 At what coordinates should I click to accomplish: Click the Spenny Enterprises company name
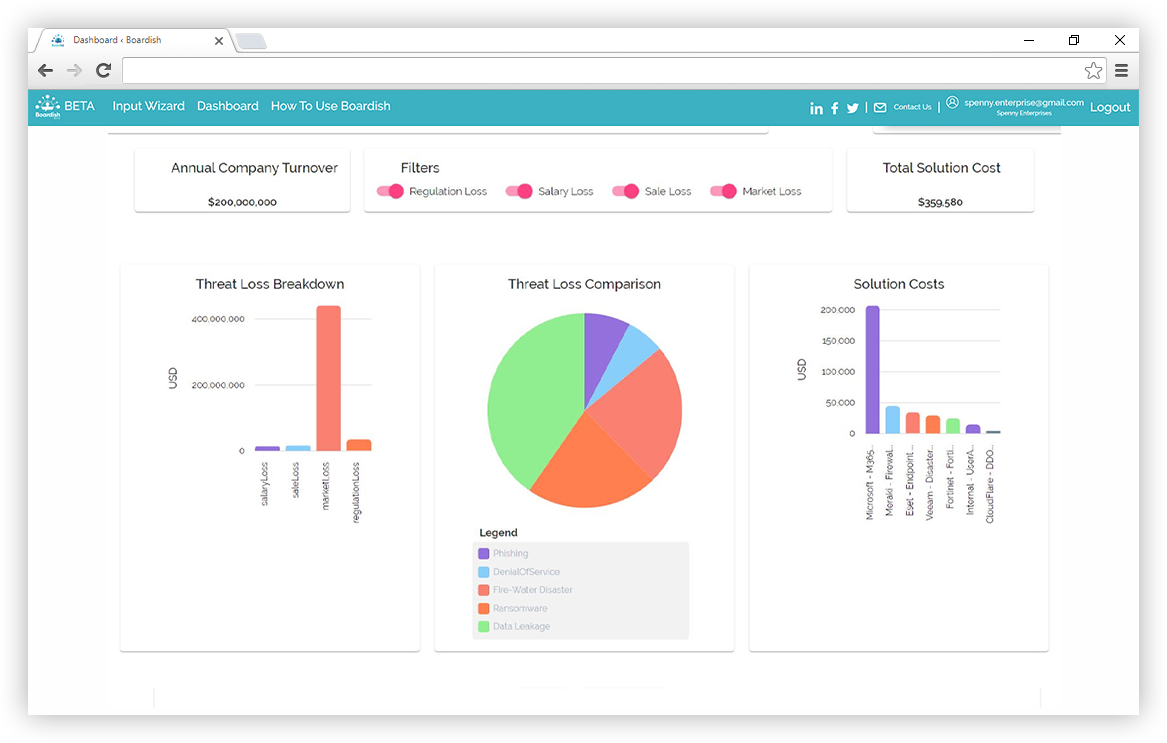click(1024, 113)
